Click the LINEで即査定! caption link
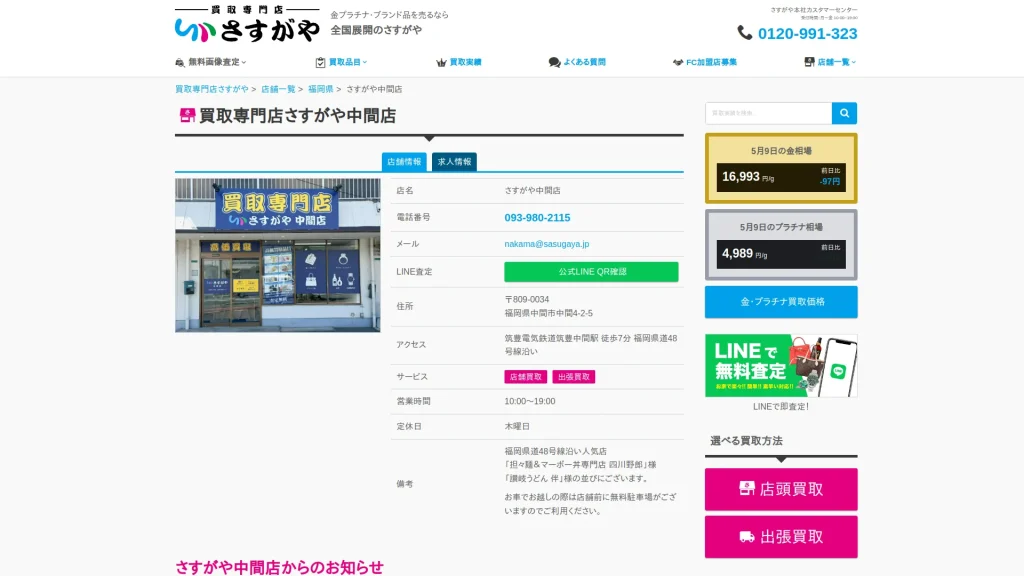Viewport: 1024px width, 576px height. [781, 406]
